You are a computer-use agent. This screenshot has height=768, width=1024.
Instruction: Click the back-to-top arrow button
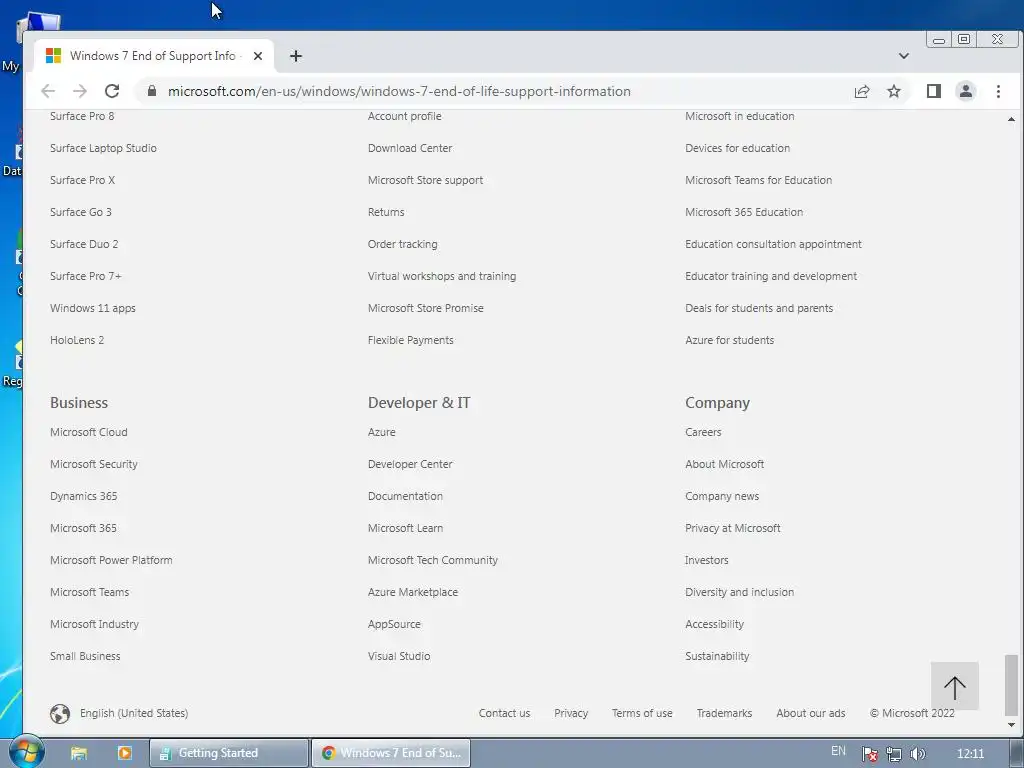coord(955,686)
